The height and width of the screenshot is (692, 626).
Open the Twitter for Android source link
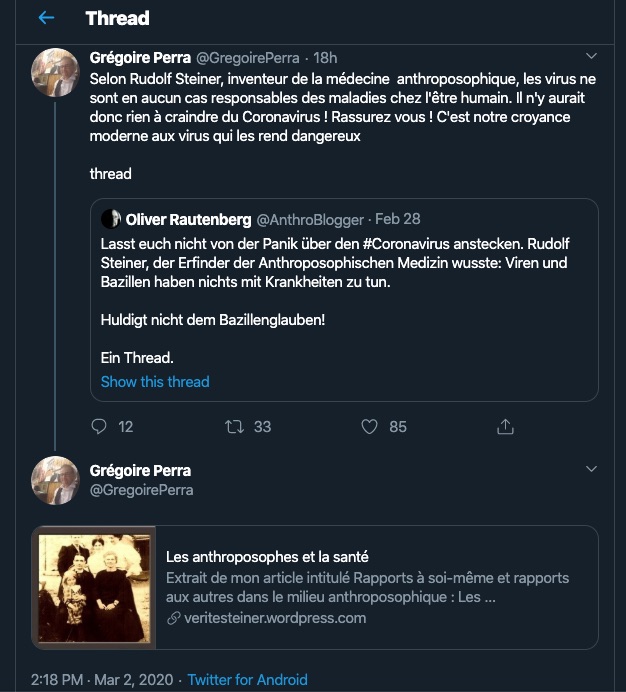coord(247,680)
